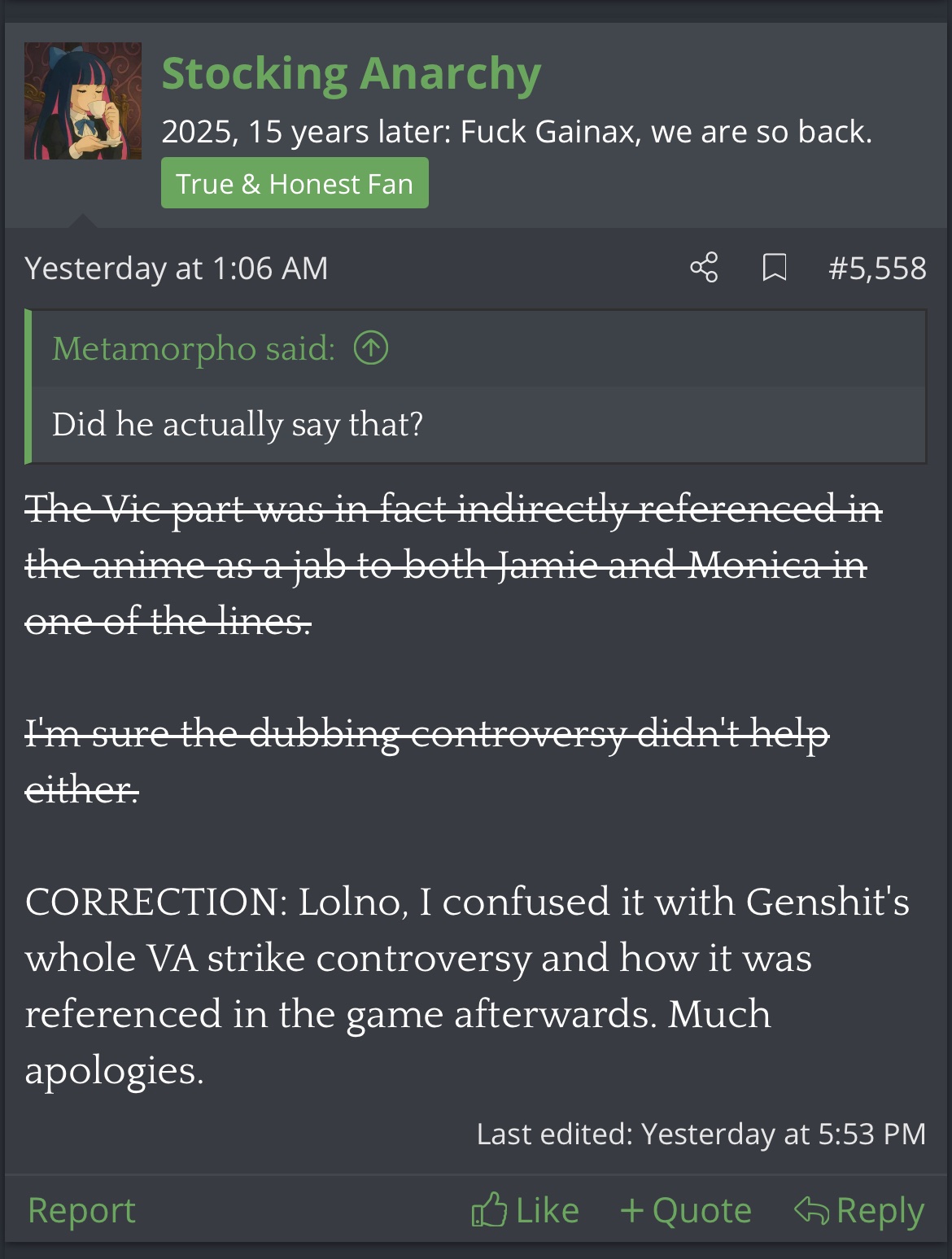Jump to quoted post via up-arrow icon
Screen dimensions: 952x1259
pyautogui.click(x=371, y=348)
